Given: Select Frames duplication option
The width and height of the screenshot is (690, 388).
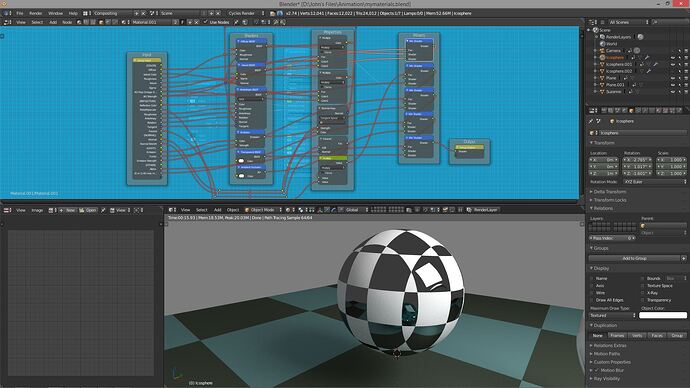Looking at the screenshot, I should coord(617,336).
